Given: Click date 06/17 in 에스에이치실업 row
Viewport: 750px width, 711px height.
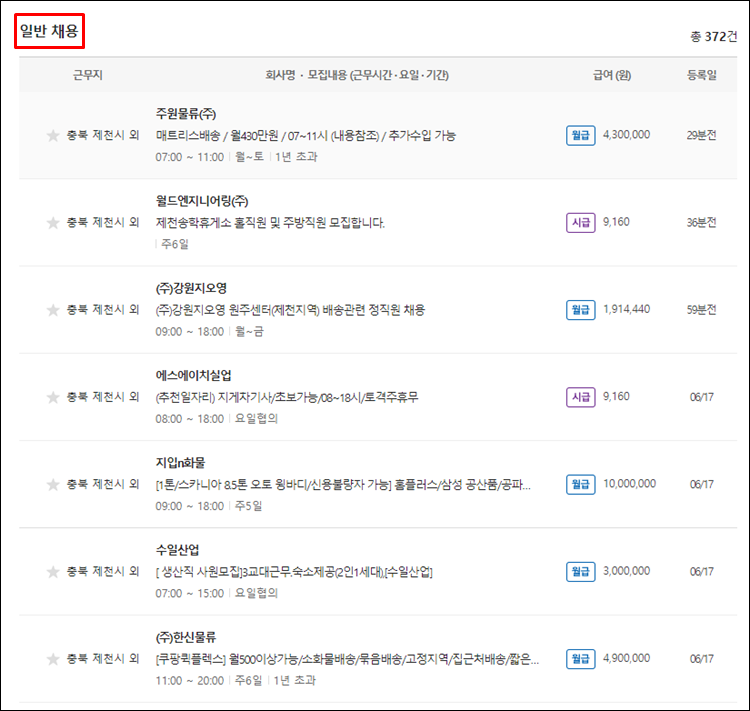Looking at the screenshot, I should point(702,397).
